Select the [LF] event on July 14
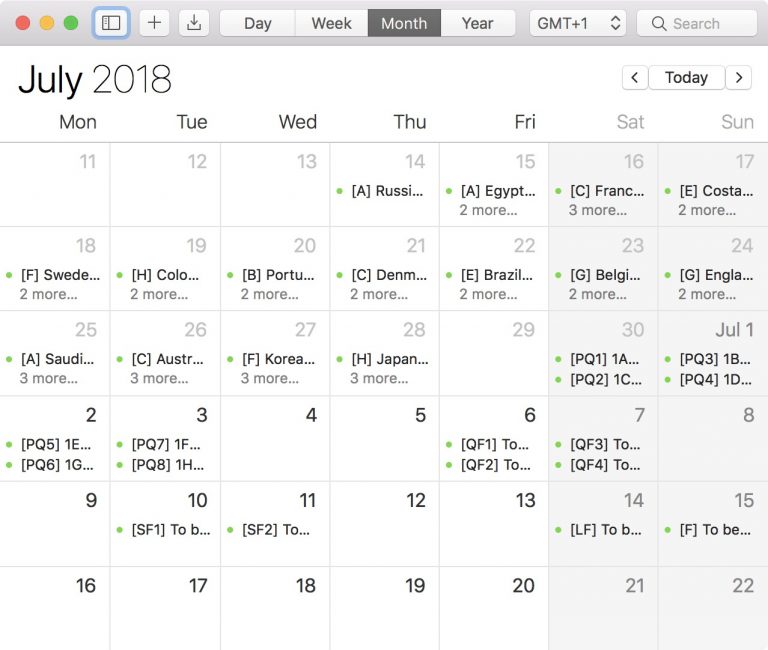 605,530
